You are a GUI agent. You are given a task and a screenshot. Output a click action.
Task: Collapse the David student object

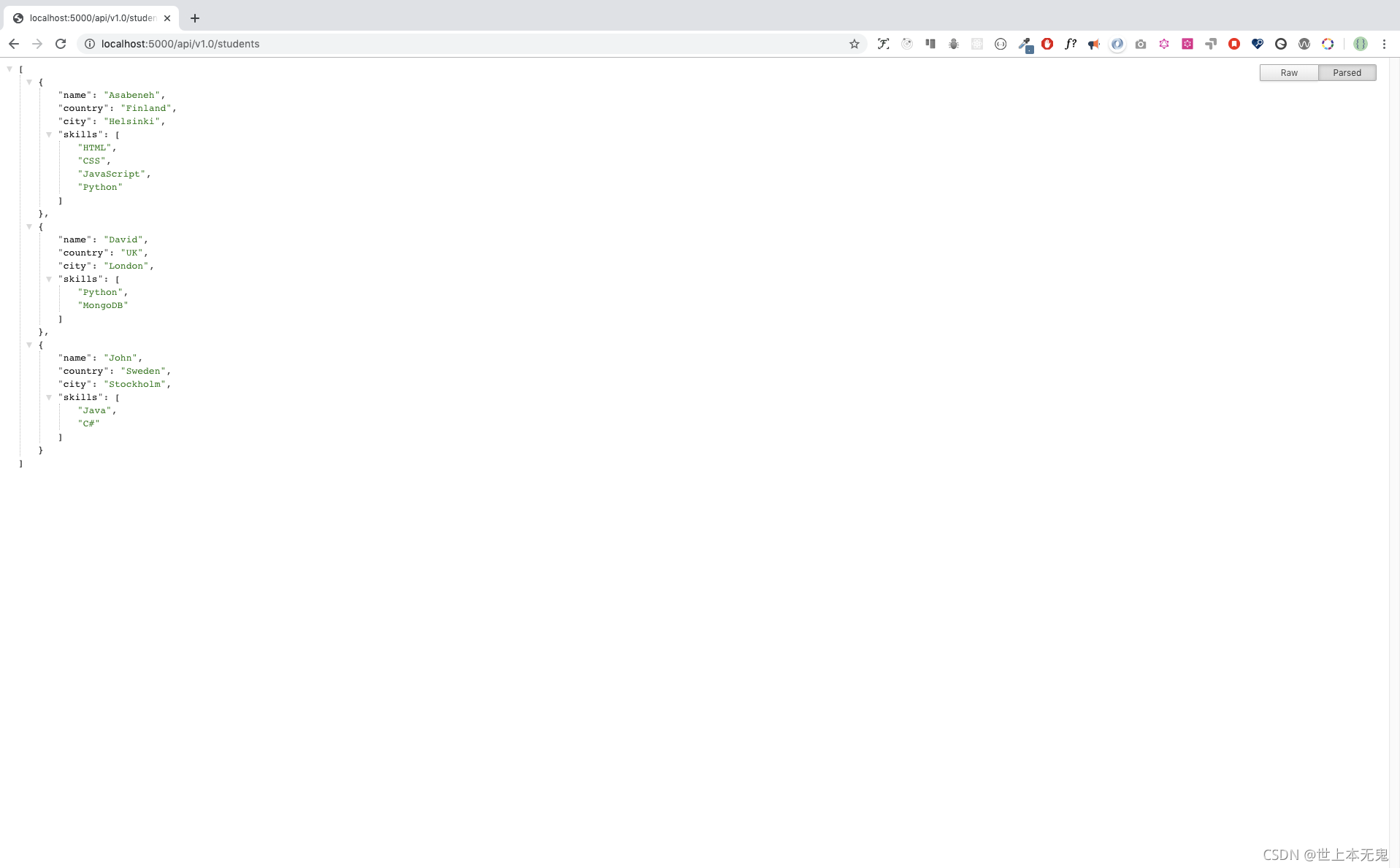[x=29, y=227]
